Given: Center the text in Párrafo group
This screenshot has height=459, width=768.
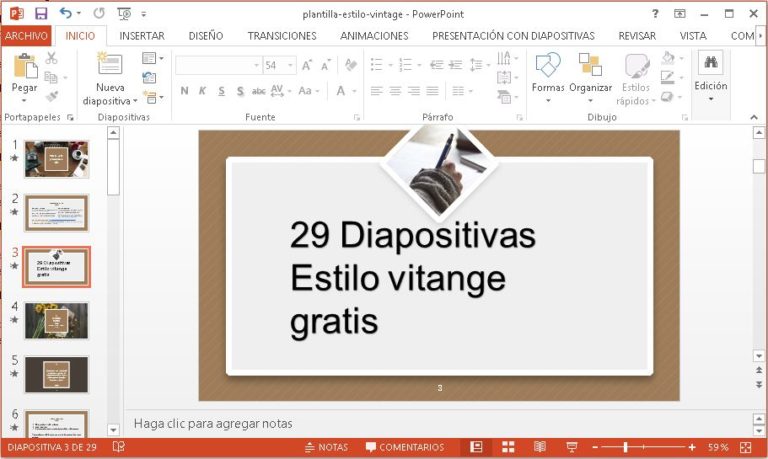Looking at the screenshot, I should pyautogui.click(x=395, y=91).
